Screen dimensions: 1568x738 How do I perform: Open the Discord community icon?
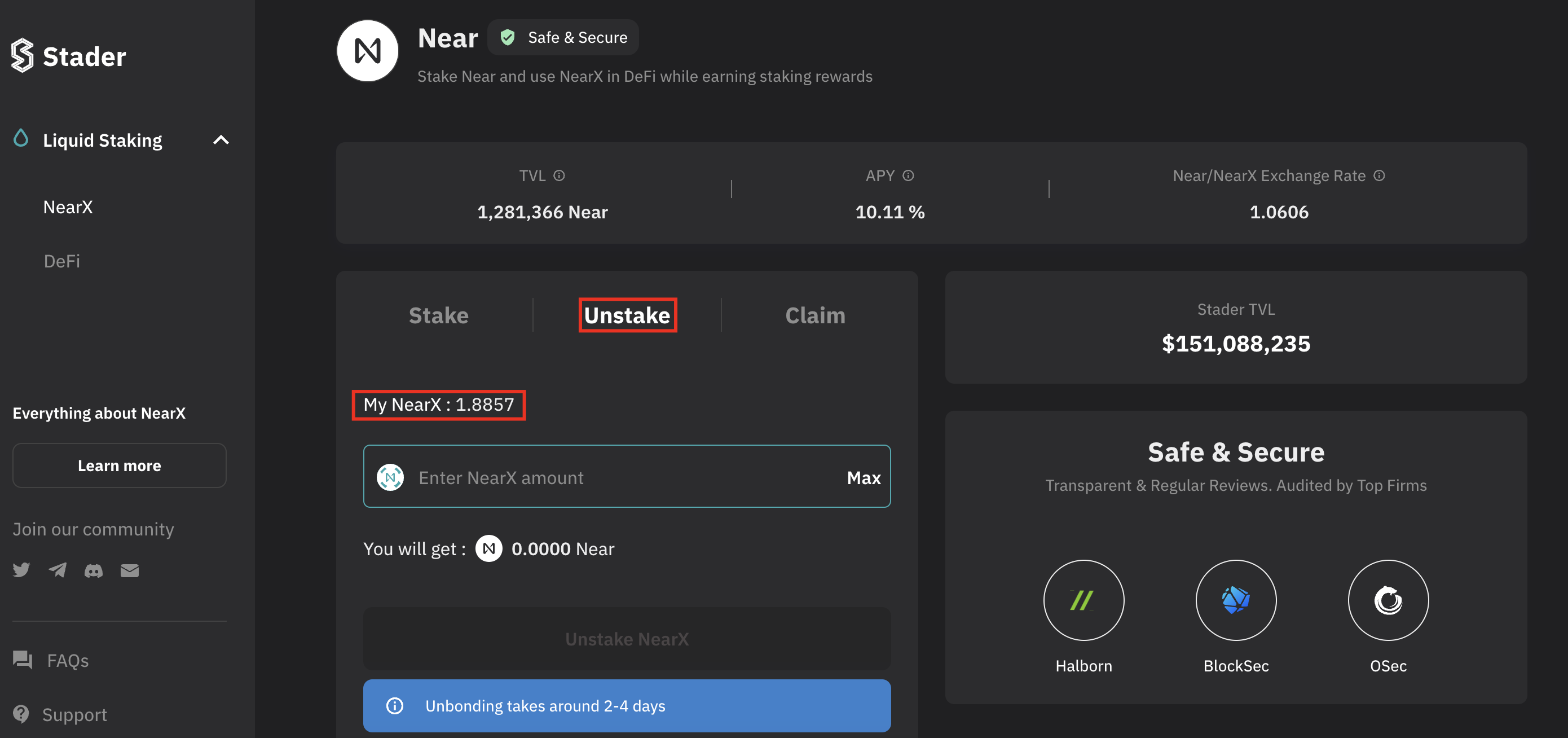[93, 570]
